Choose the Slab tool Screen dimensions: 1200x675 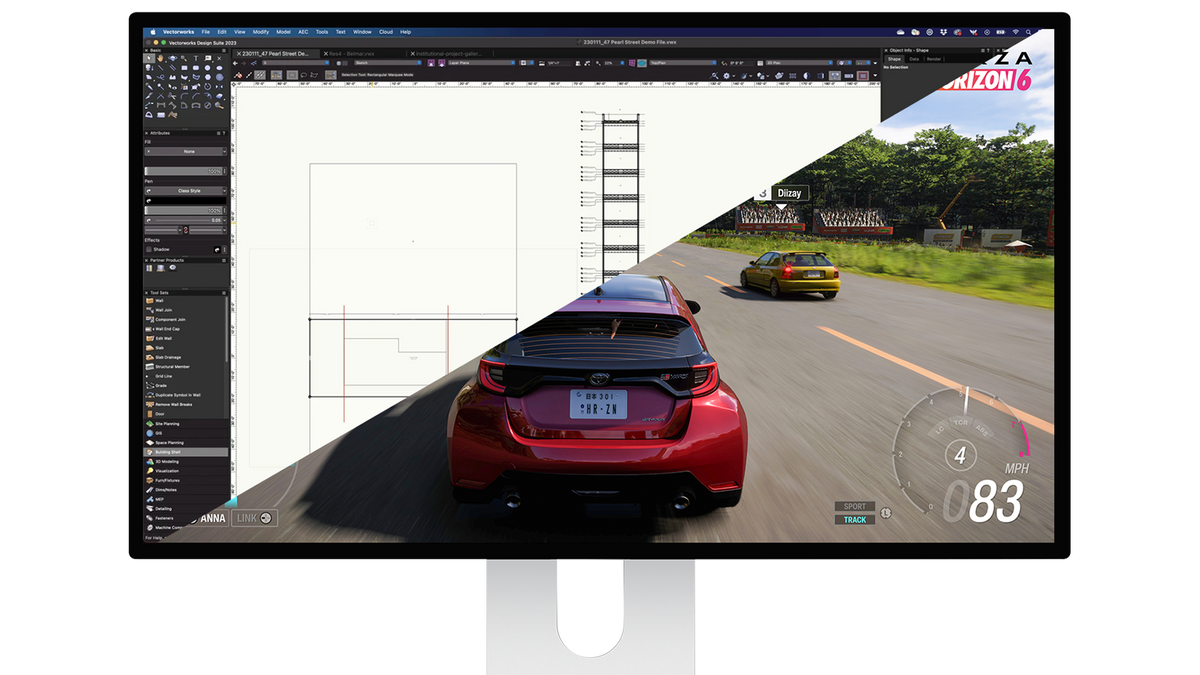[x=184, y=347]
